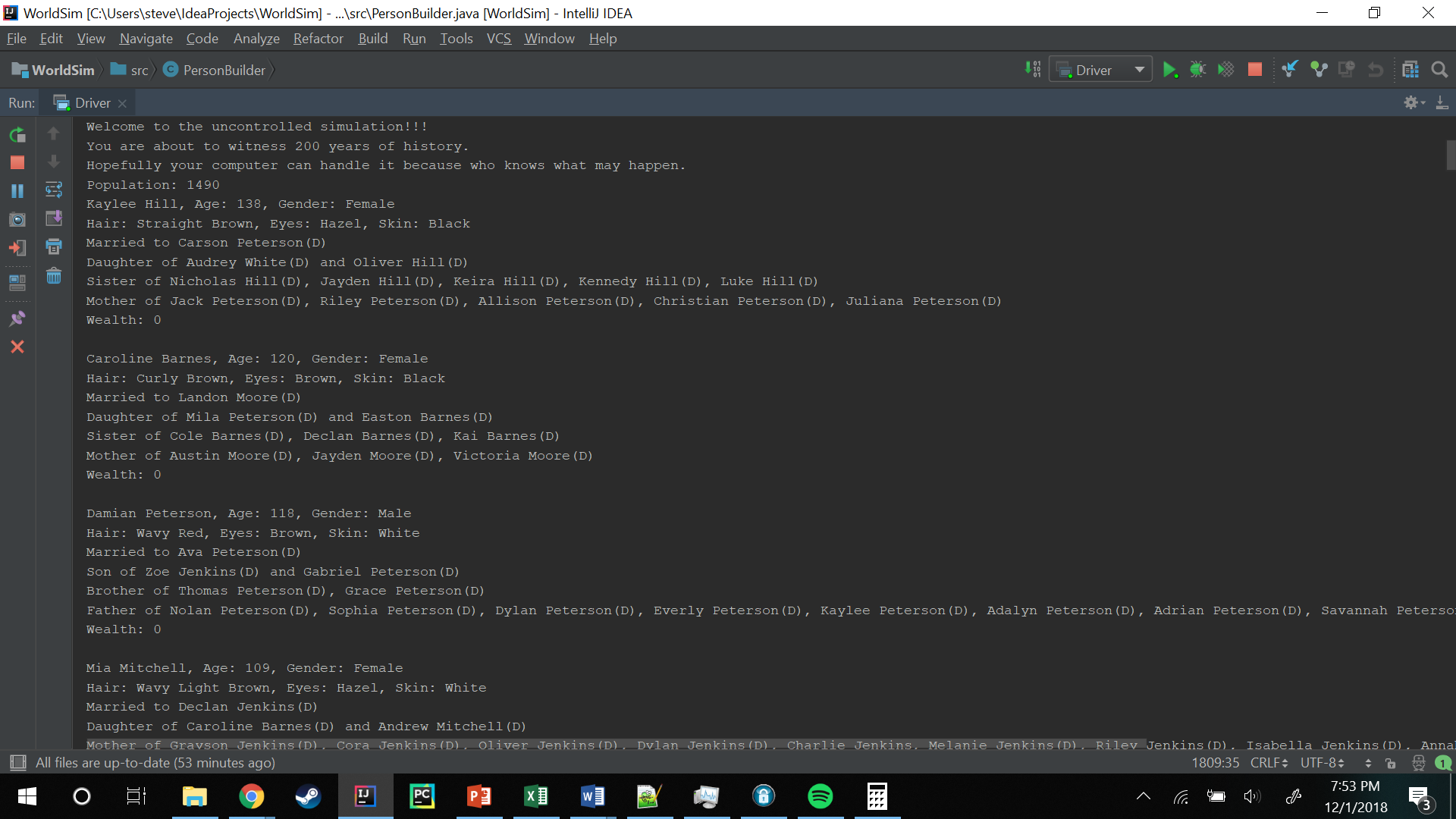Clear all console output with trash
This screenshot has width=1456, height=819.
click(54, 276)
